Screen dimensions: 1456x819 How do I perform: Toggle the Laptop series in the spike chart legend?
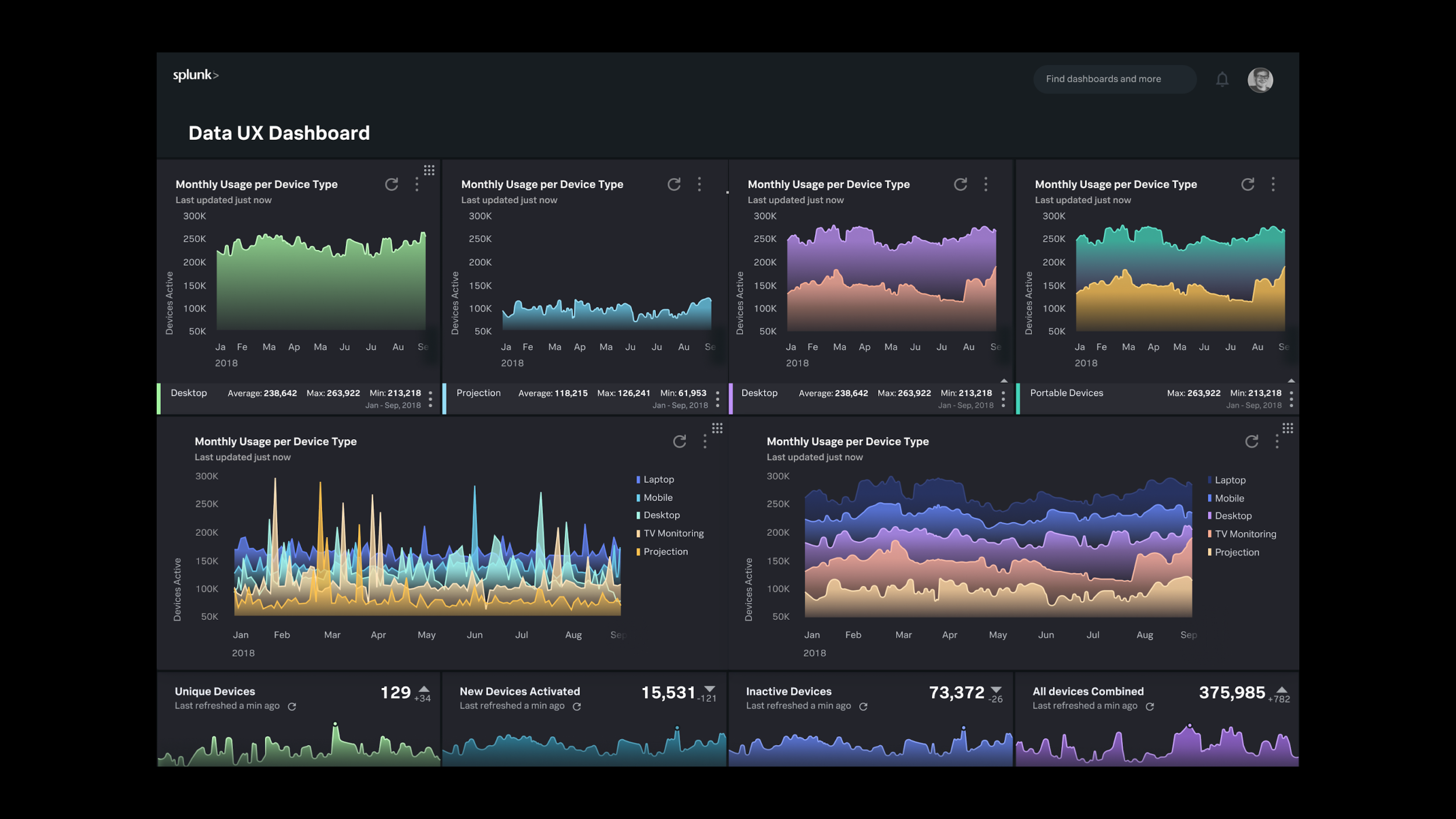(658, 479)
